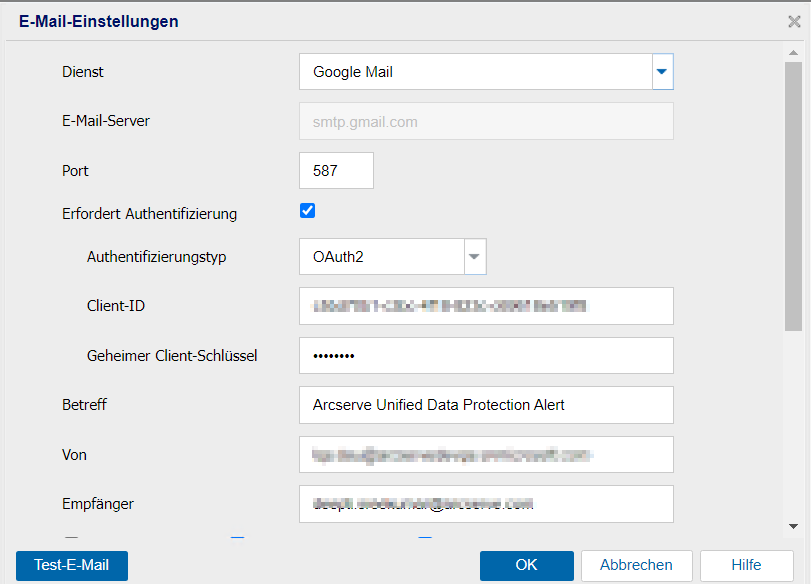Close the E-Mail-Einstellungen dialog
Screen dimensions: 811x584
click(x=794, y=21)
